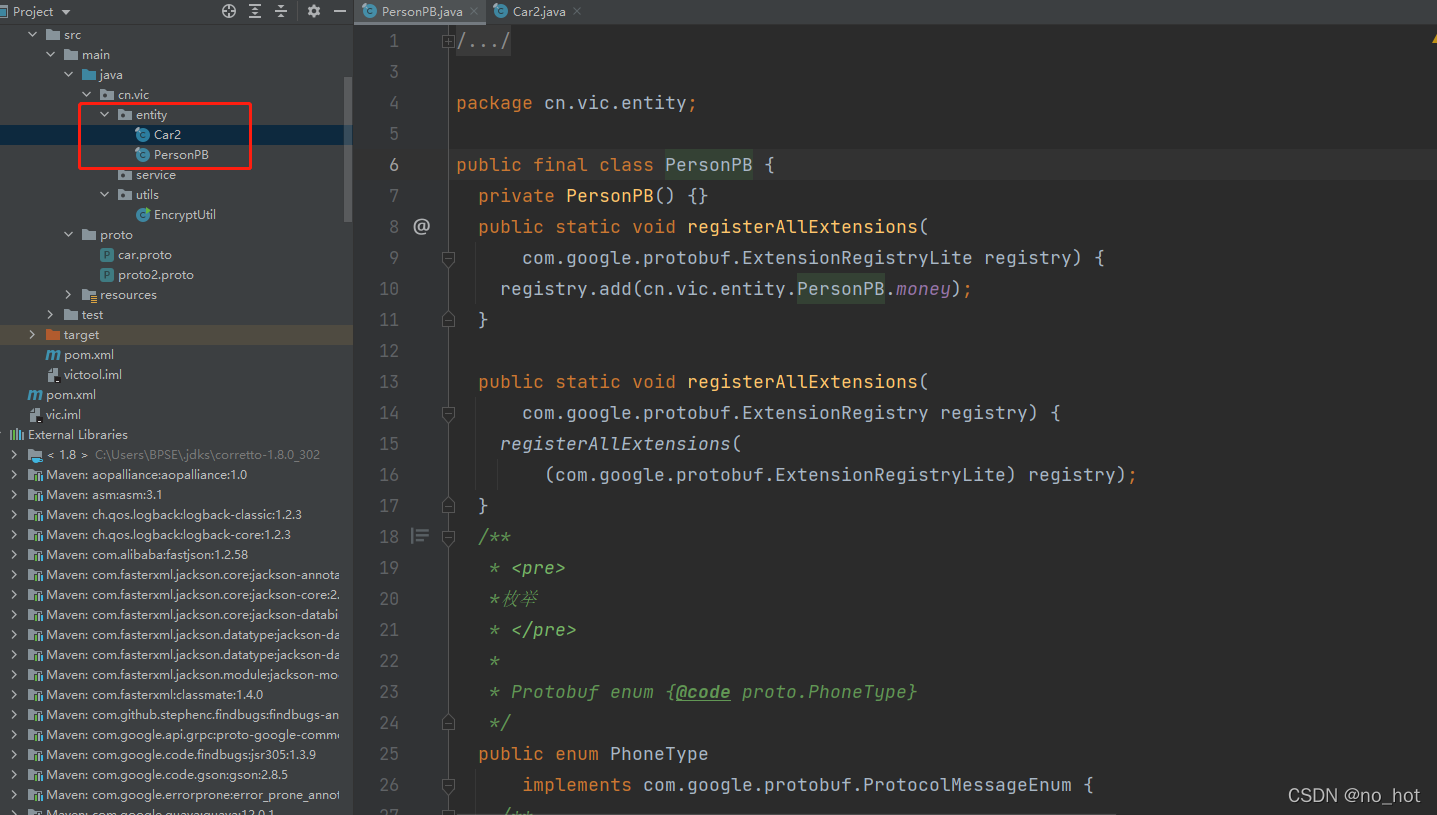
Task: Expand the resources folder arrow
Action: click(69, 295)
